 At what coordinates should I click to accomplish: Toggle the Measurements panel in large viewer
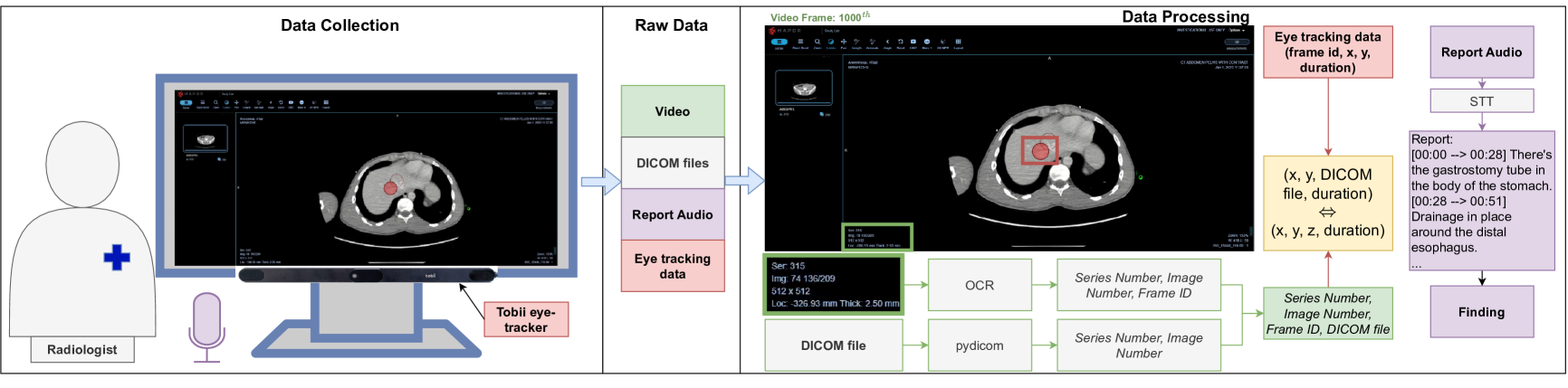click(1236, 43)
